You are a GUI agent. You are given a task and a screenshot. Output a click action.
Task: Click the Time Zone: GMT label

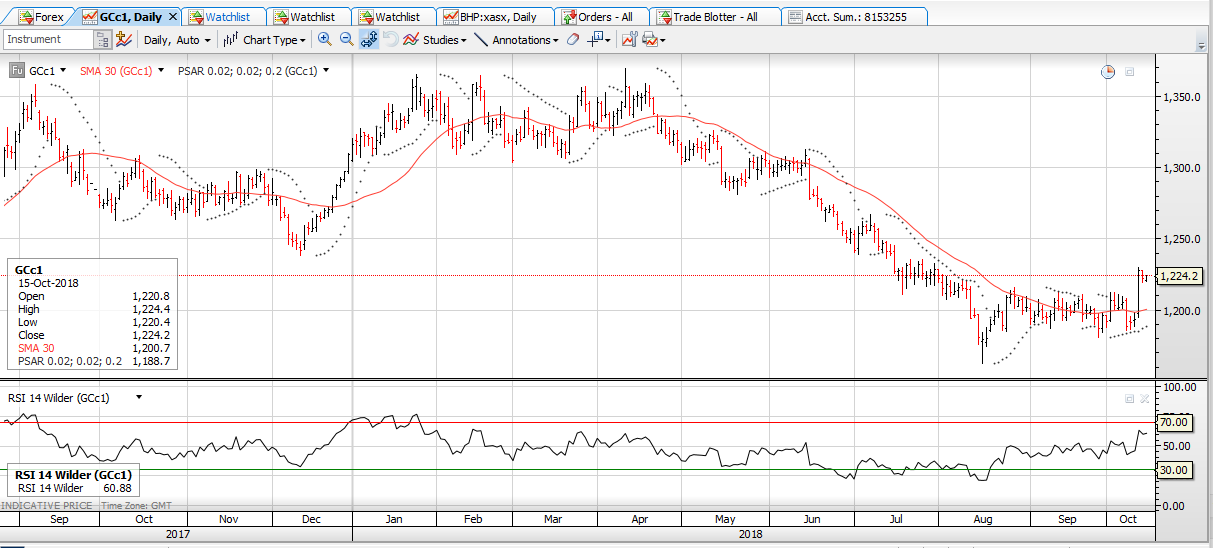click(137, 506)
